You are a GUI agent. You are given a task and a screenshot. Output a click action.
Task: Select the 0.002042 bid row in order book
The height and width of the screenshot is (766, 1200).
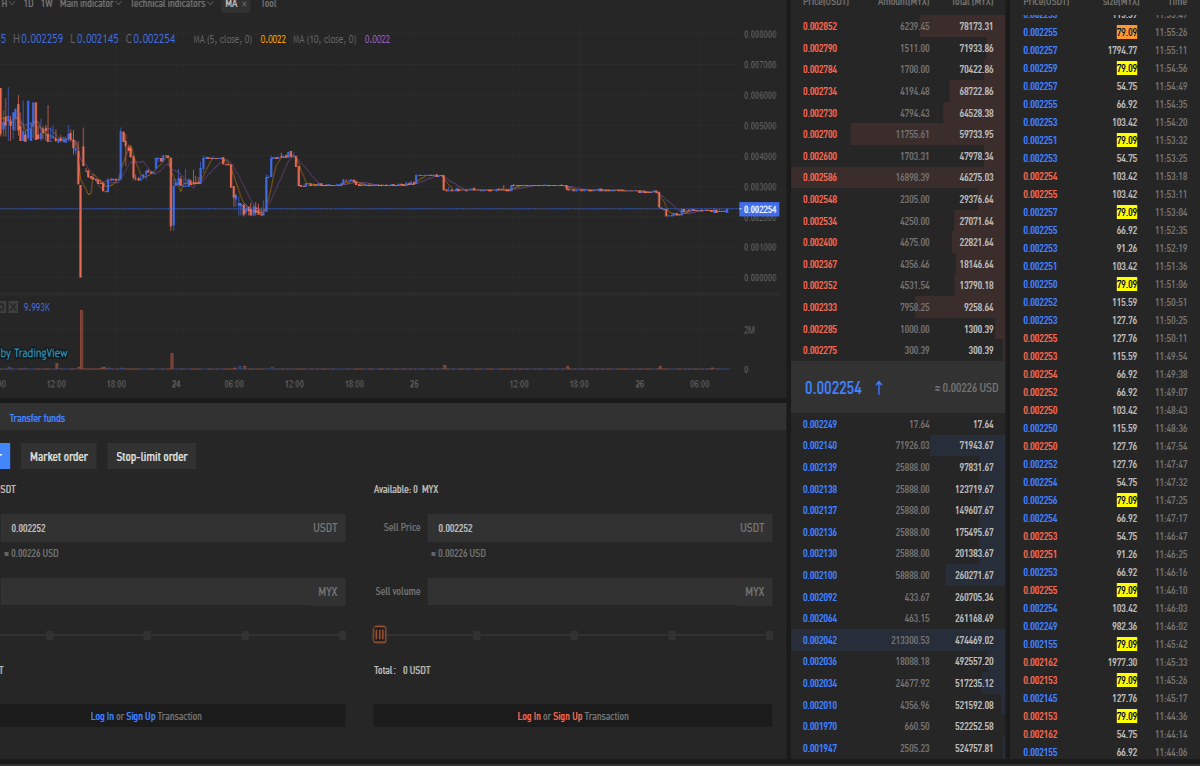tap(898, 640)
